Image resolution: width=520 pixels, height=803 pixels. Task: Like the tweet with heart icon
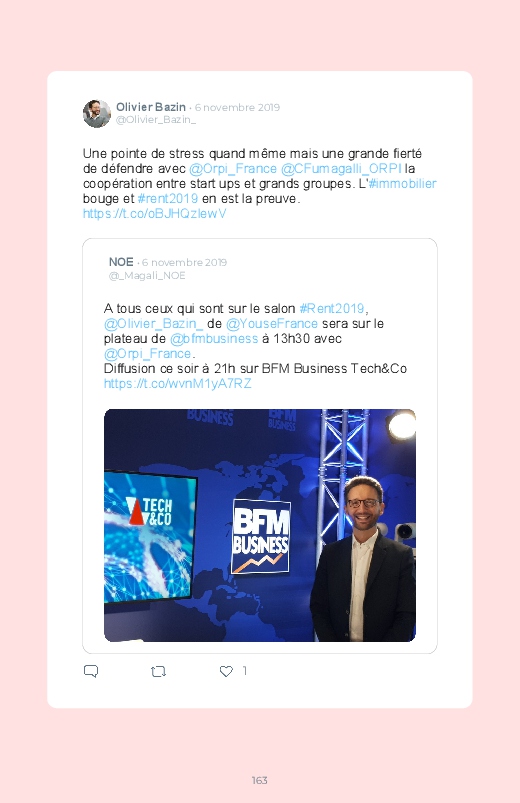(x=226, y=671)
